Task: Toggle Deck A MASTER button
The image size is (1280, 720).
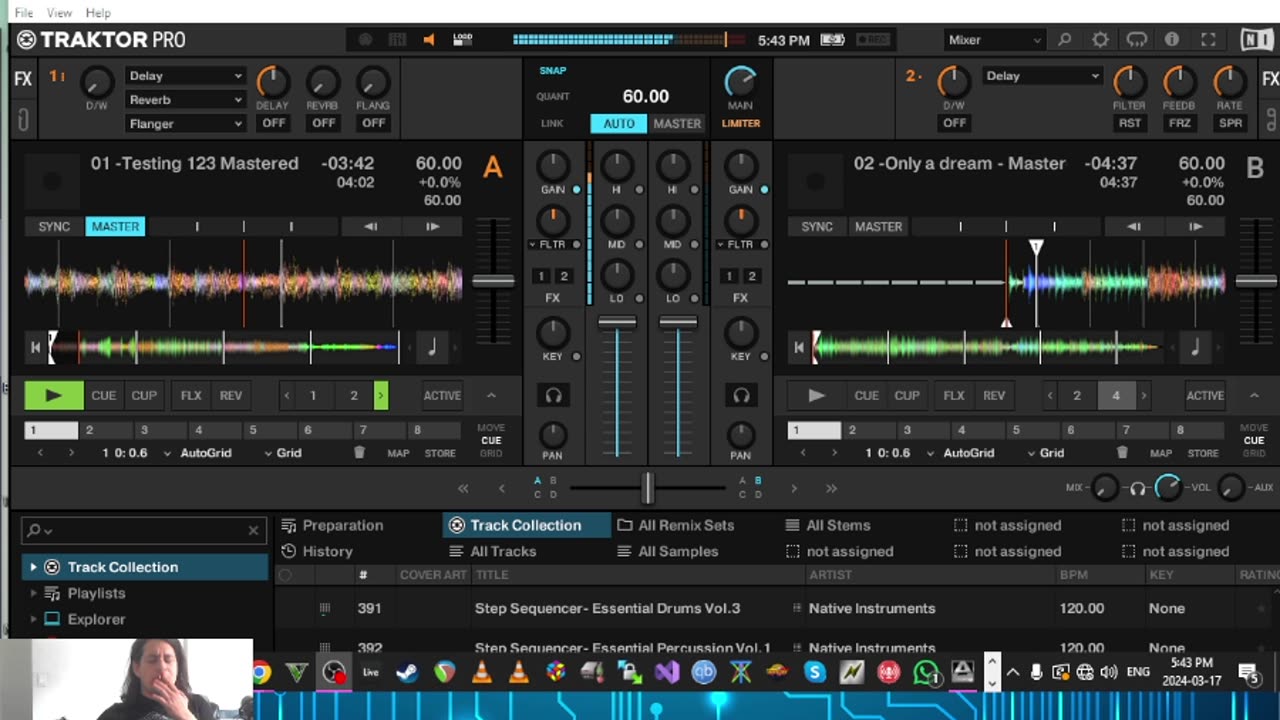Action: [x=115, y=226]
